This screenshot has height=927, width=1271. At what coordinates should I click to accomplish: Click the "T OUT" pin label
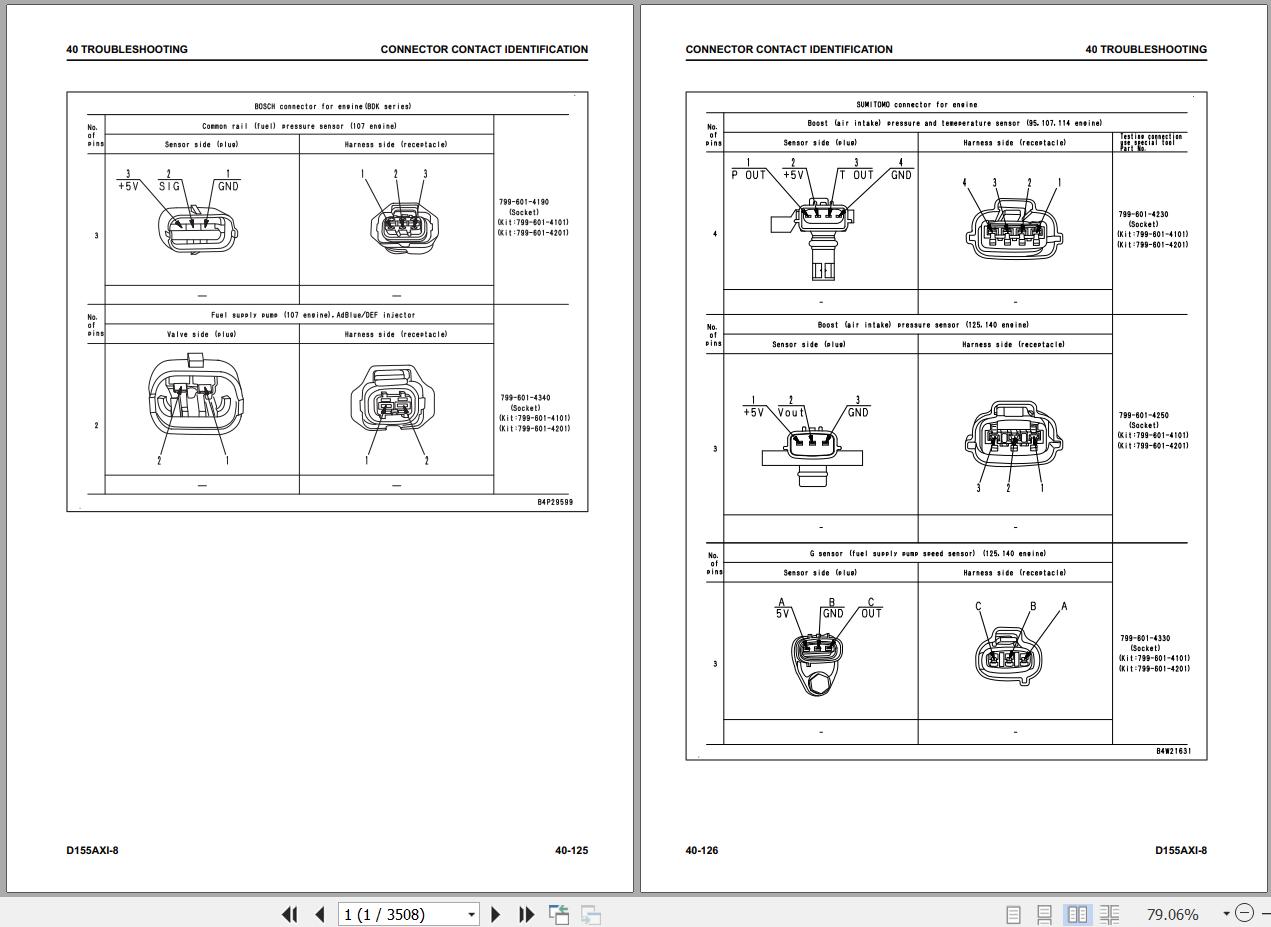tap(855, 175)
